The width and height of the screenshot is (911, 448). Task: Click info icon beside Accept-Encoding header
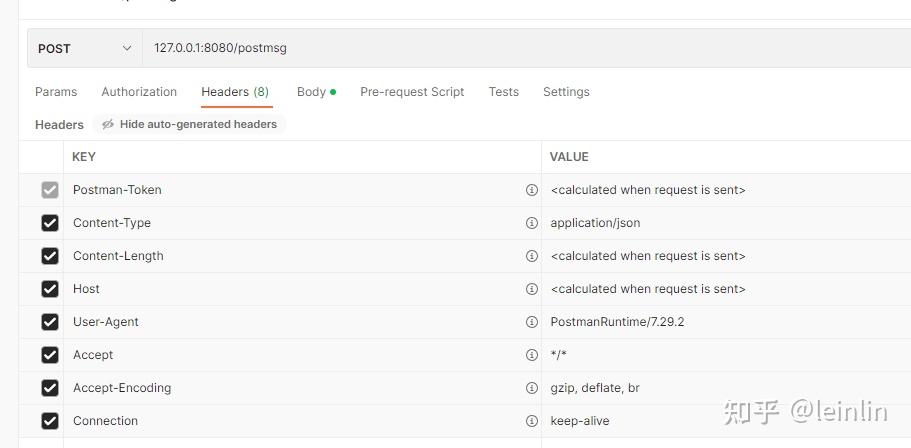click(532, 388)
